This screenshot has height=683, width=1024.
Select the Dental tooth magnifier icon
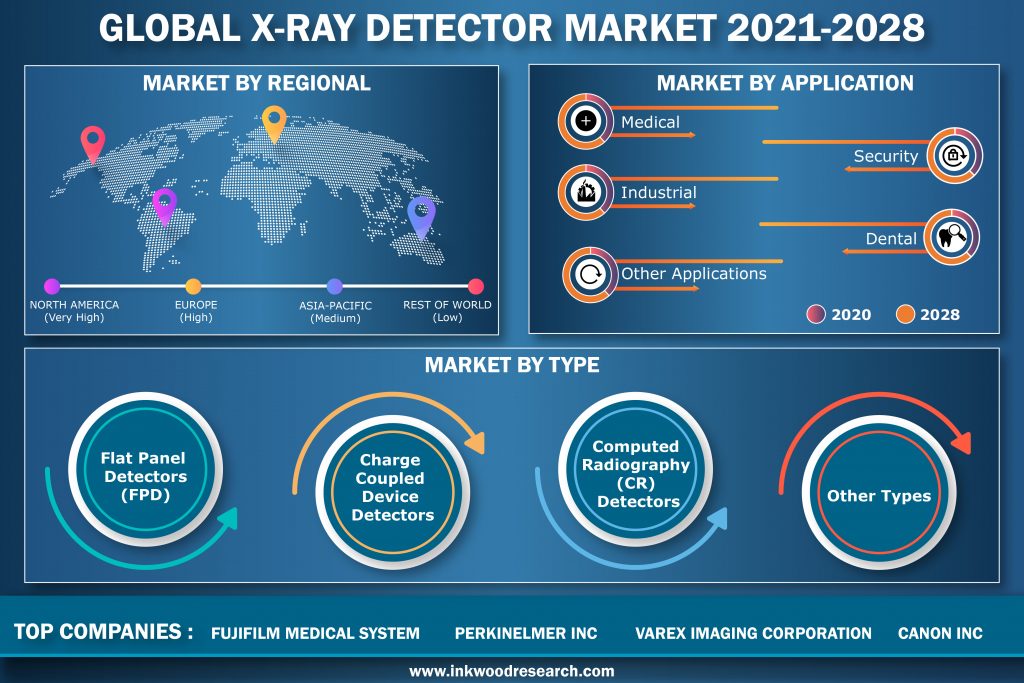pyautogui.click(x=951, y=236)
